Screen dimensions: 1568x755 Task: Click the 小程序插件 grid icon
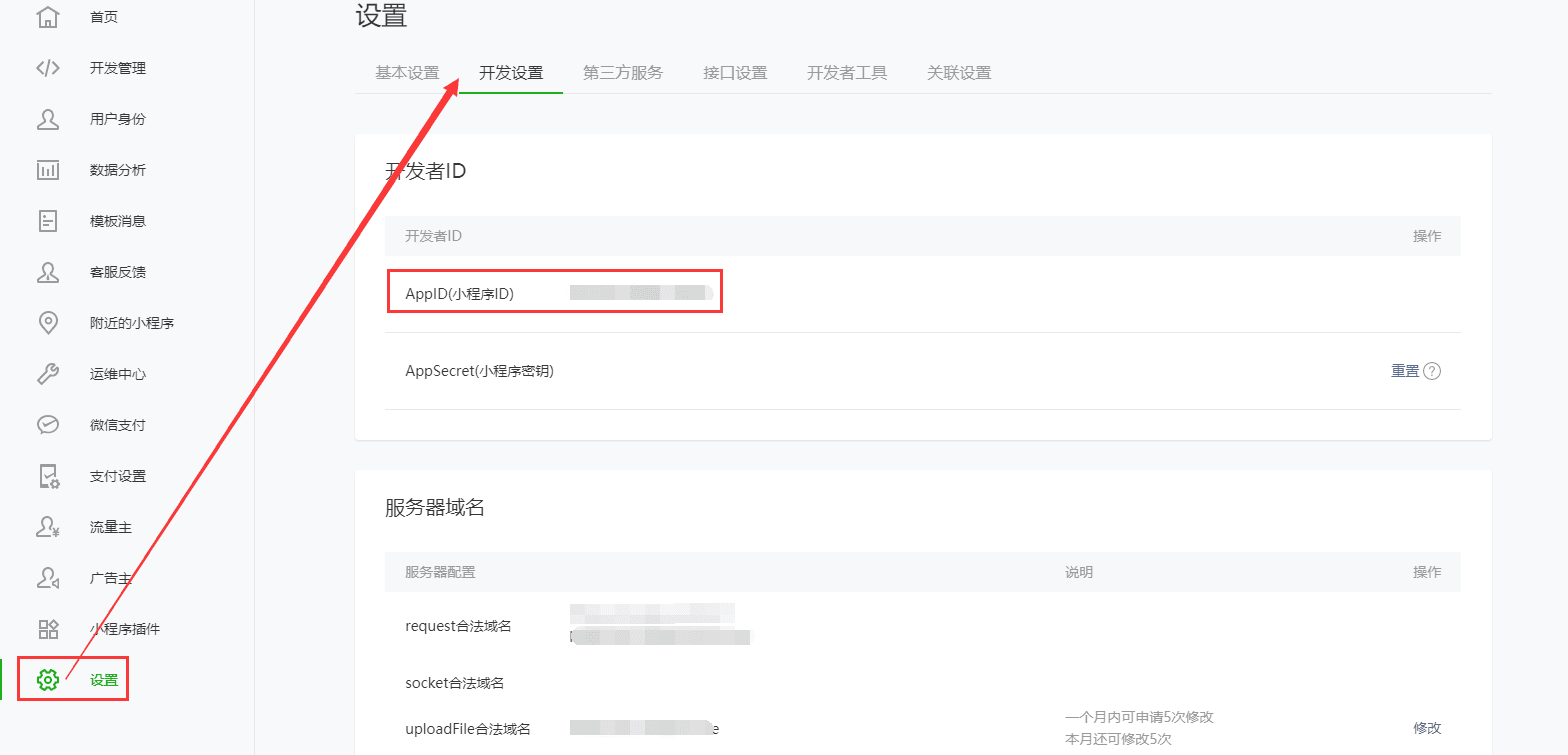pyautogui.click(x=48, y=629)
